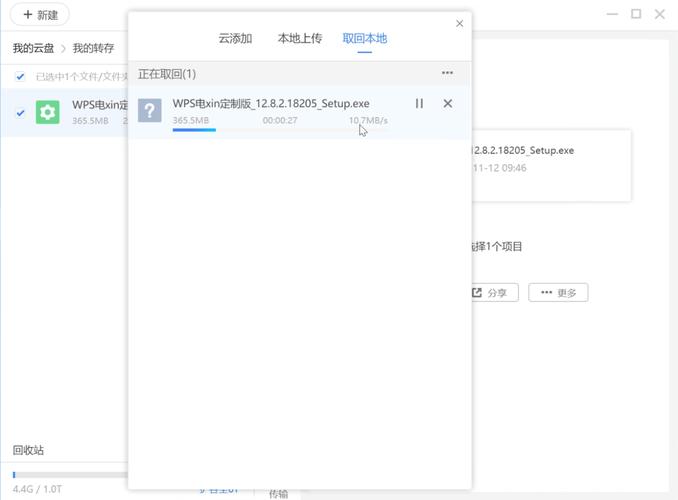Open 我的转存 breadcrumb folder

pos(93,48)
